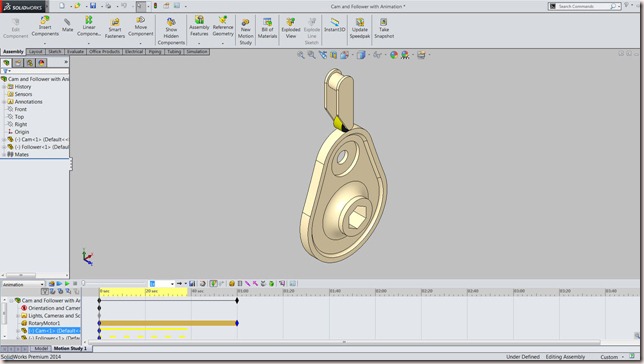Click Calculate motion study icon
Viewport: 644px width, 364px height.
pos(51,284)
